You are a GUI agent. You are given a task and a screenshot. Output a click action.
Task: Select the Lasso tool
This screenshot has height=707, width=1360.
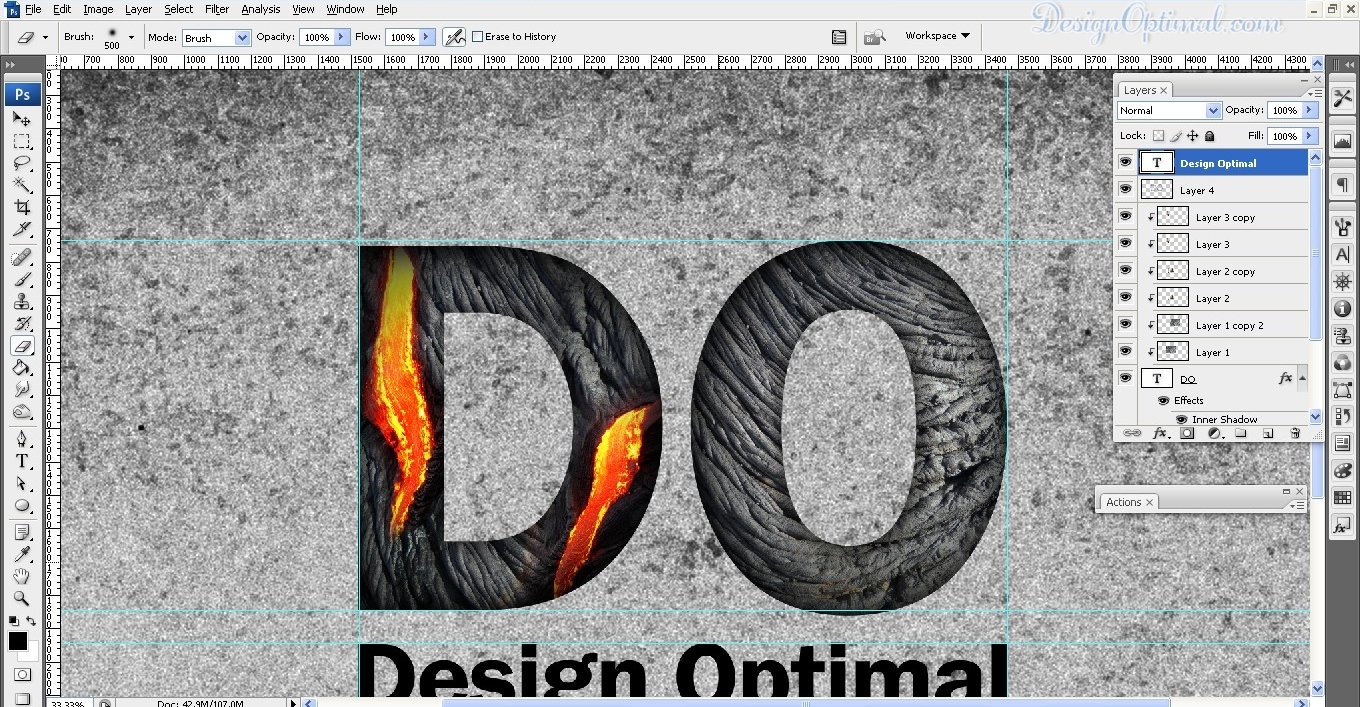[22, 163]
